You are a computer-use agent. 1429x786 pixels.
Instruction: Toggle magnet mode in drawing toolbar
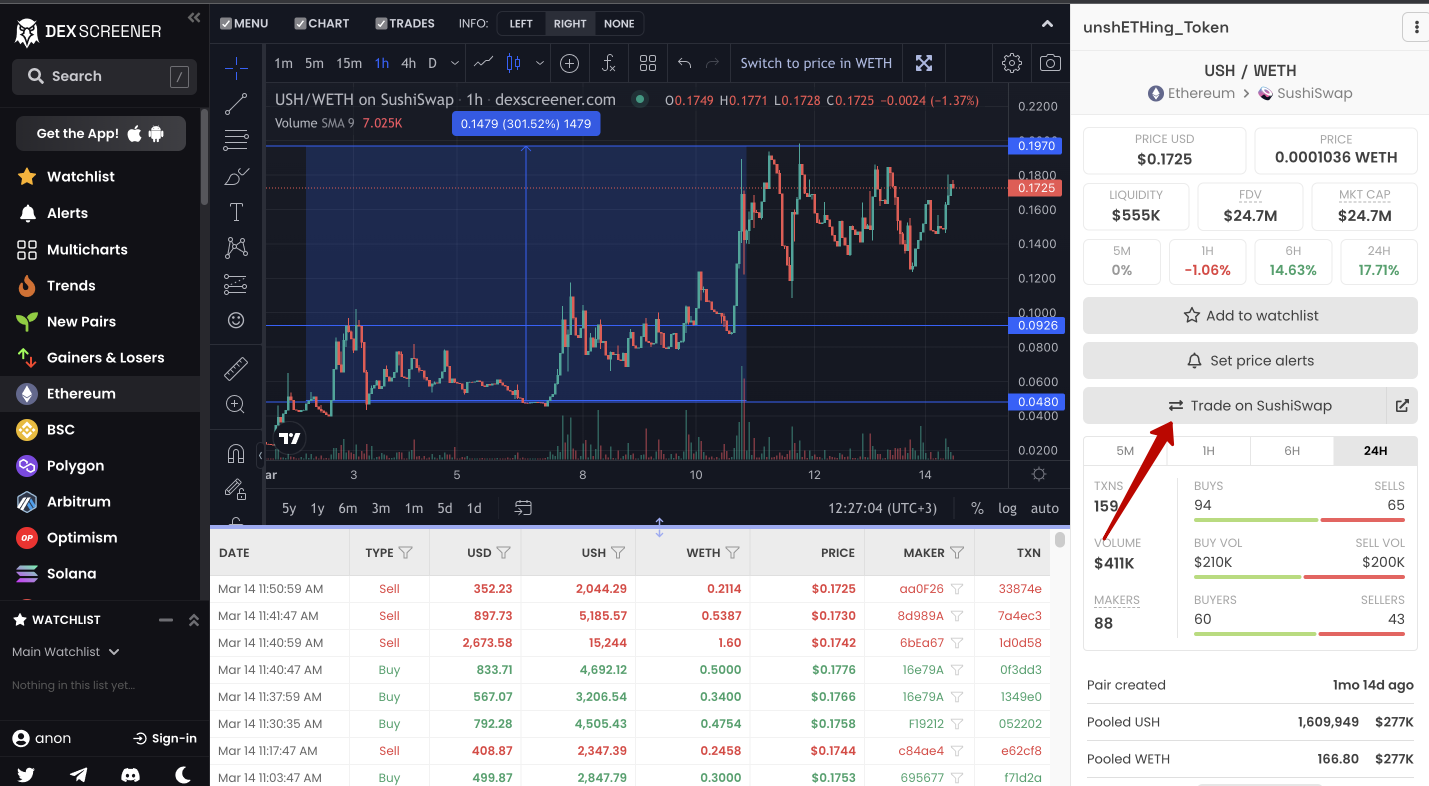point(236,454)
